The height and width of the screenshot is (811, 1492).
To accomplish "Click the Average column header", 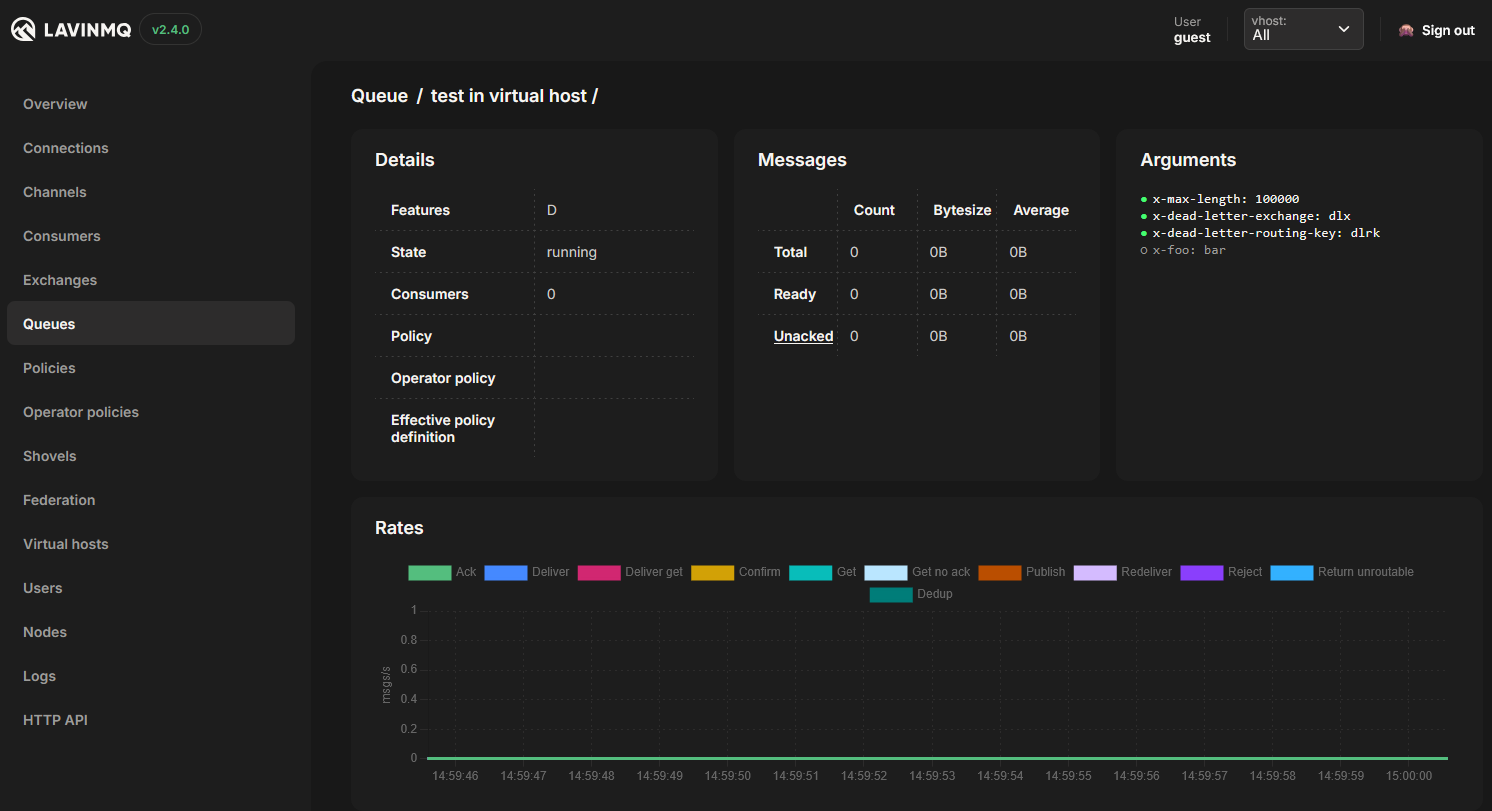I will (1041, 210).
